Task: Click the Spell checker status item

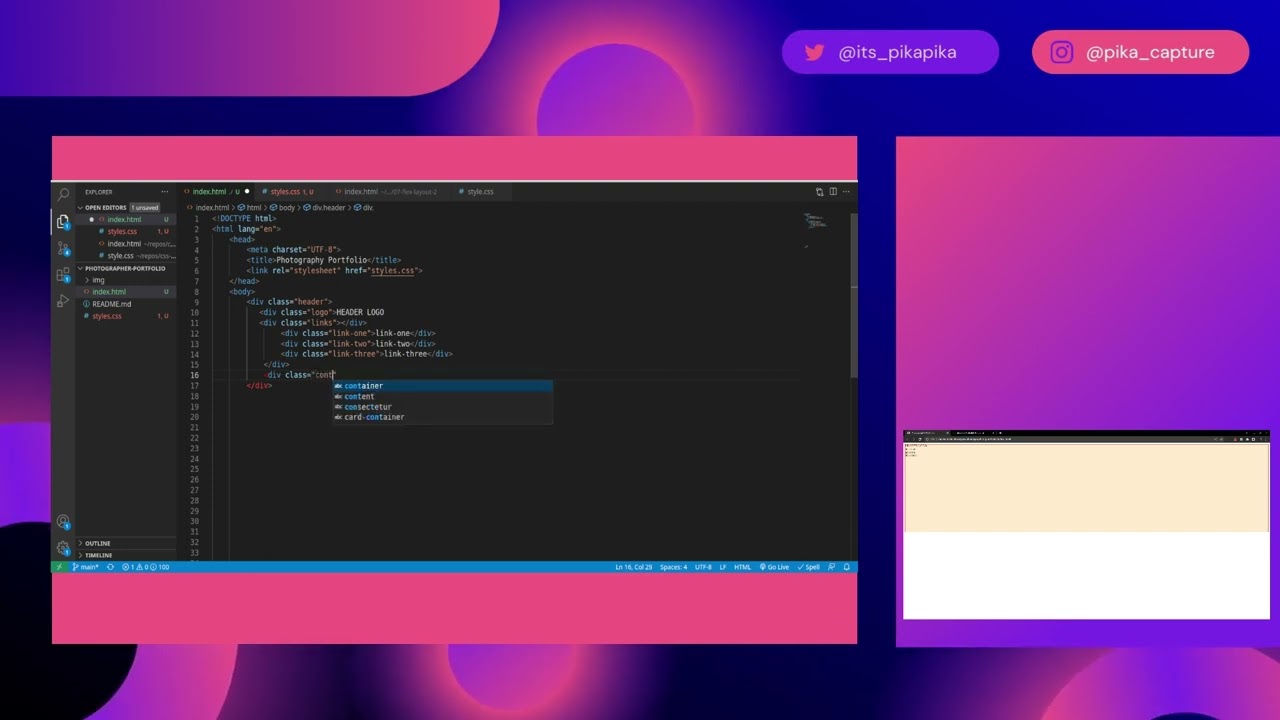Action: 809,567
